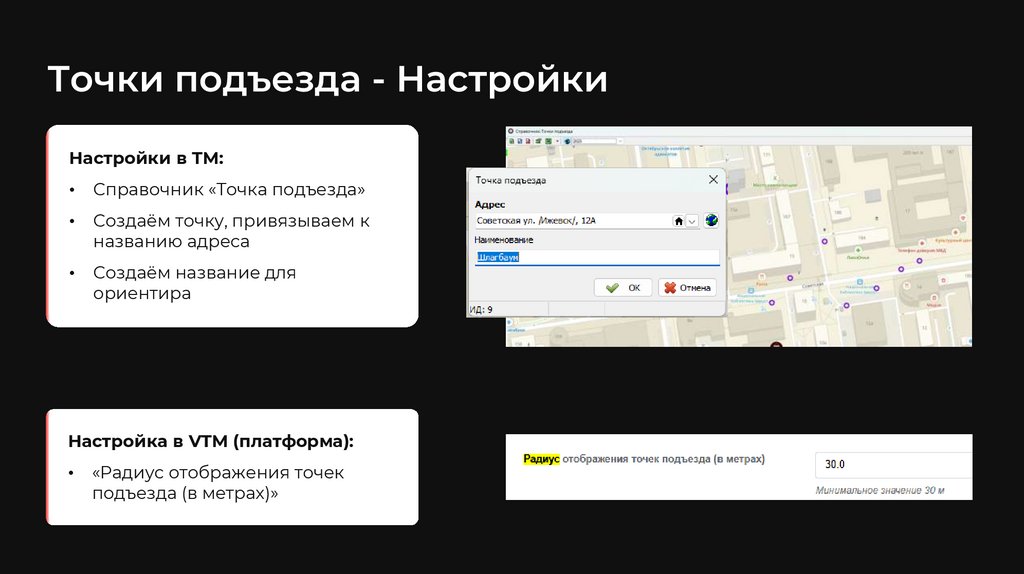Click the Наименование field containing Шлагбаум
Screen dimensions: 1024x574
pyautogui.click(x=597, y=257)
